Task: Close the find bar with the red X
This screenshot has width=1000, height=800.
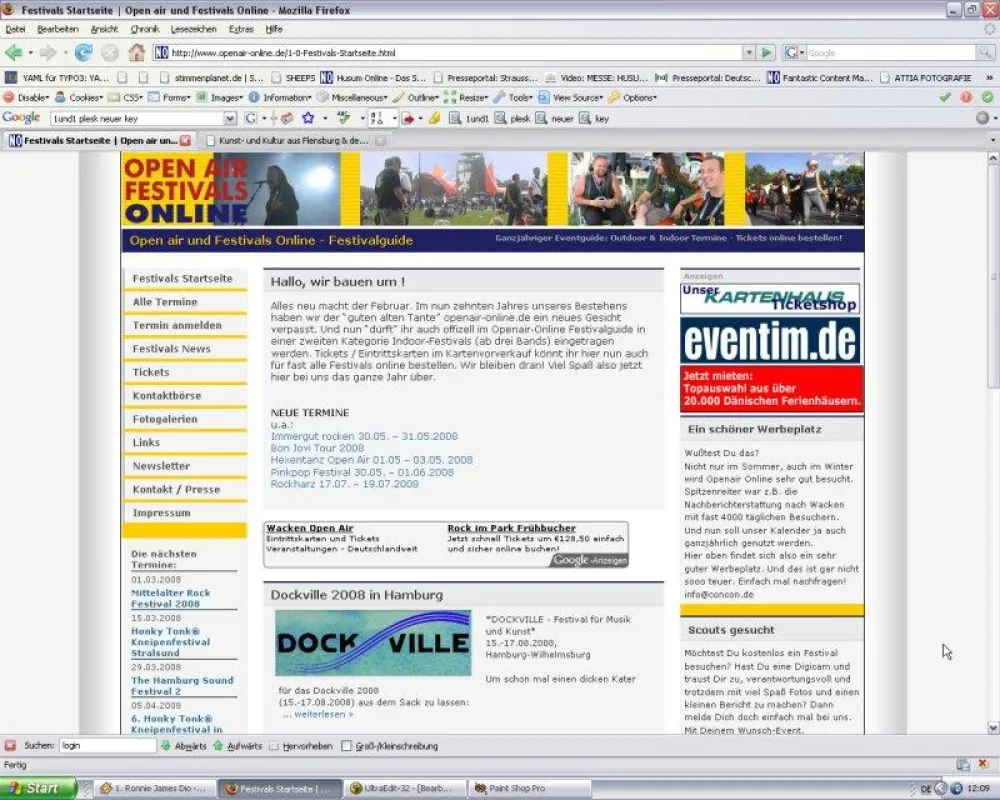Action: click(x=10, y=745)
